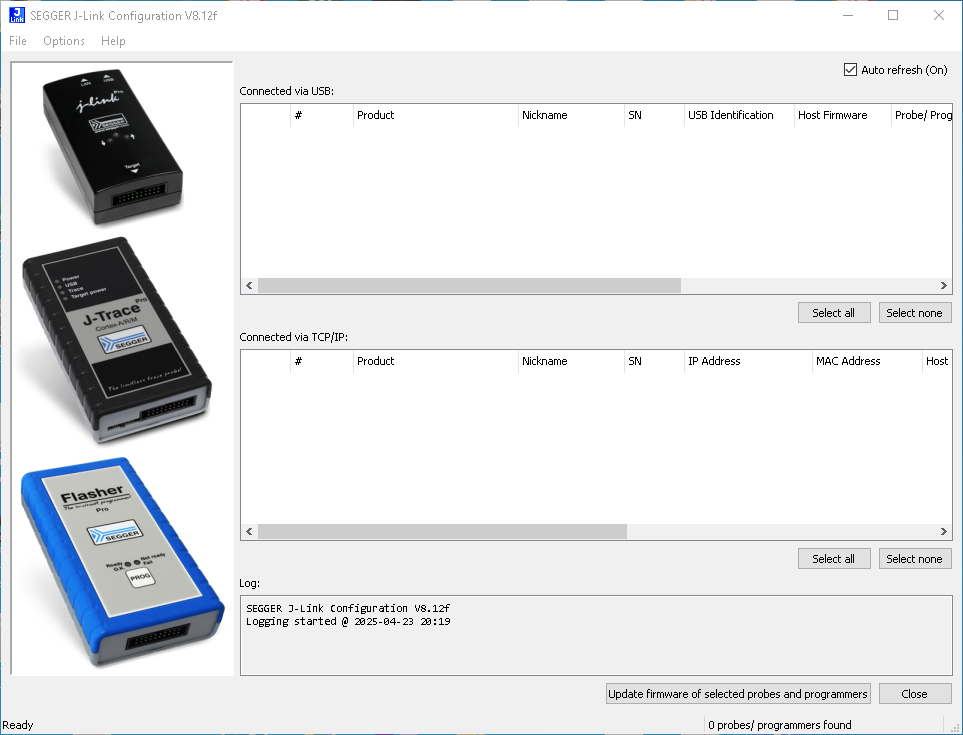Click left scroll arrow of USB table

tap(249, 286)
